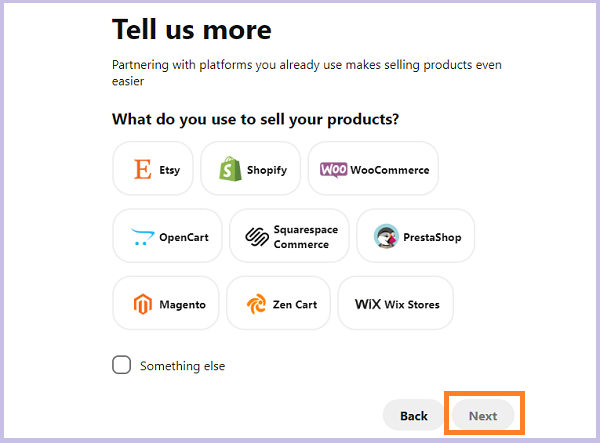Screen dimensions: 600x443
Task: Pick the PrestaShop platform chip
Action: click(416, 236)
